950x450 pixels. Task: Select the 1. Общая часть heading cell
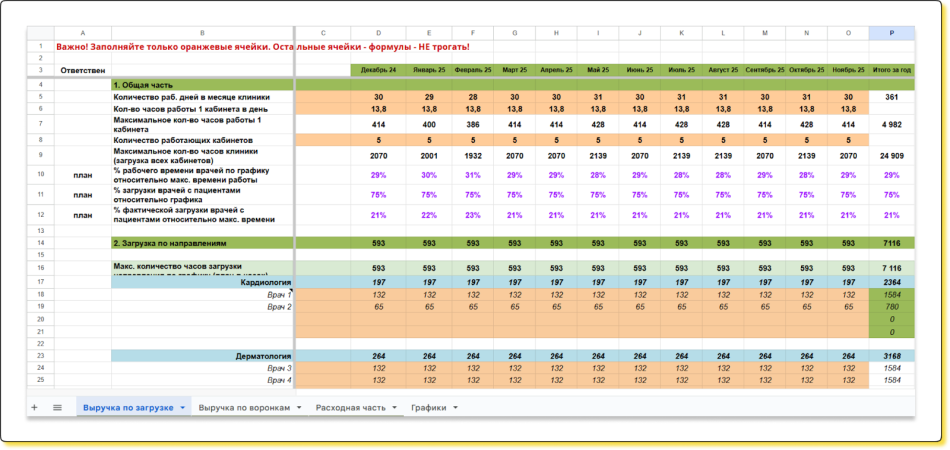pos(203,85)
